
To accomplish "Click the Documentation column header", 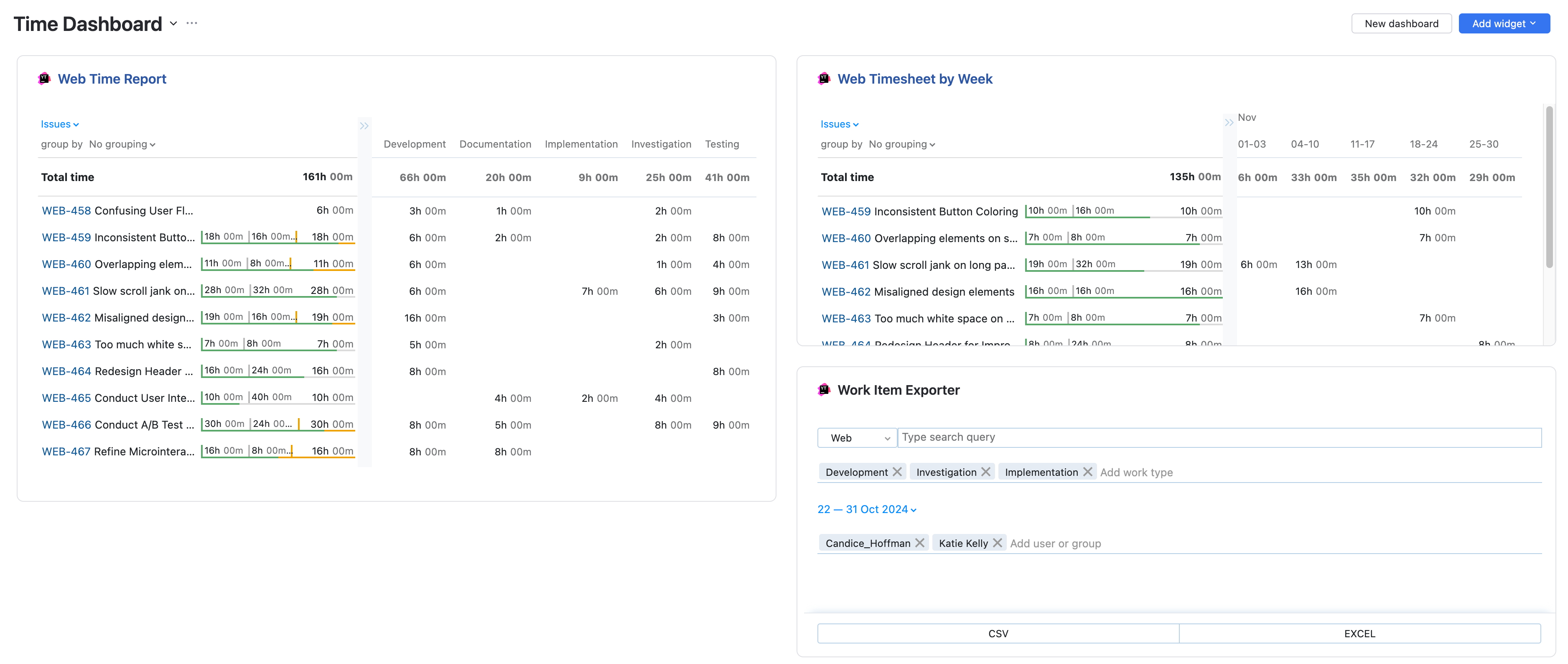I will pyautogui.click(x=495, y=144).
